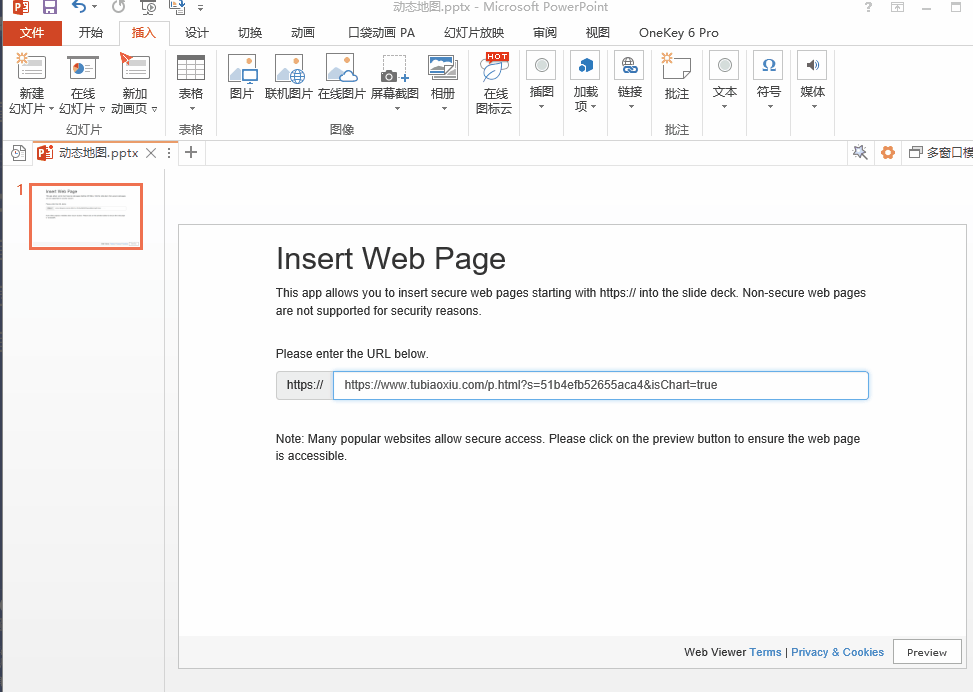Open the 在线图片 online image icon
This screenshot has width=973, height=692.
pos(341,69)
